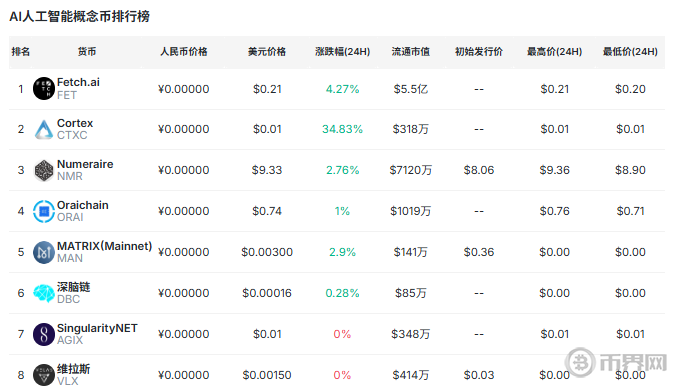
Task: Click the Numeraire cube logo
Action: [x=44, y=170]
